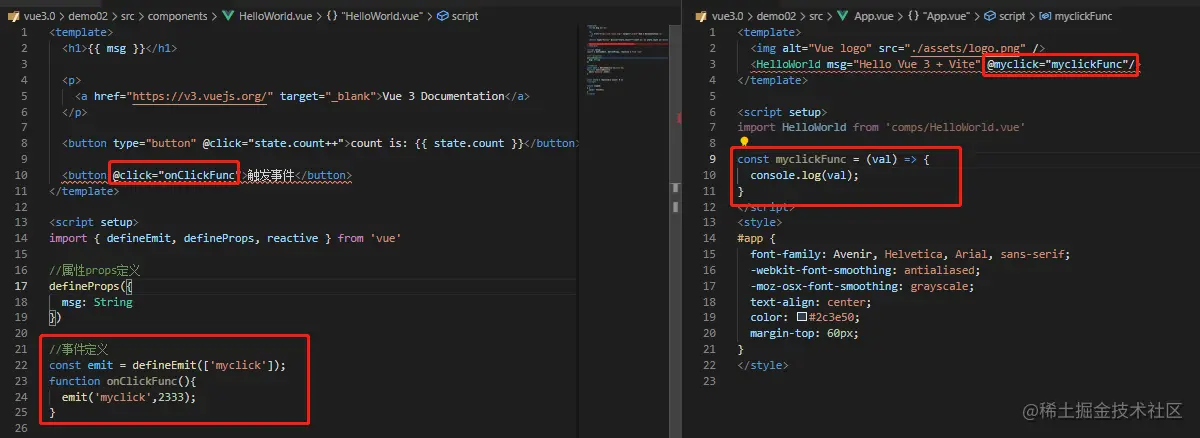Open the script breadcrumb in HelloWorld.vue pane

(464, 16)
